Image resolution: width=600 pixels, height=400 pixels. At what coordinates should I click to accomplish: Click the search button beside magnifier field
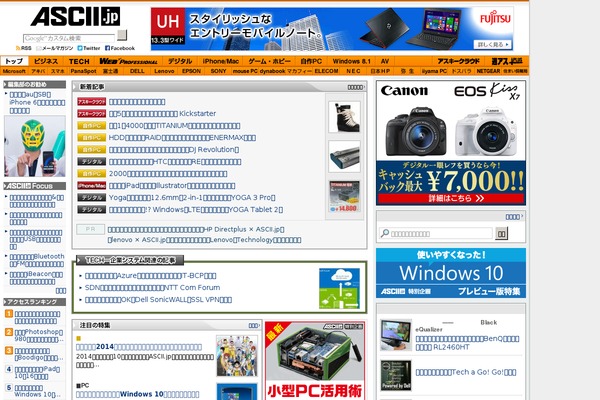(501, 233)
